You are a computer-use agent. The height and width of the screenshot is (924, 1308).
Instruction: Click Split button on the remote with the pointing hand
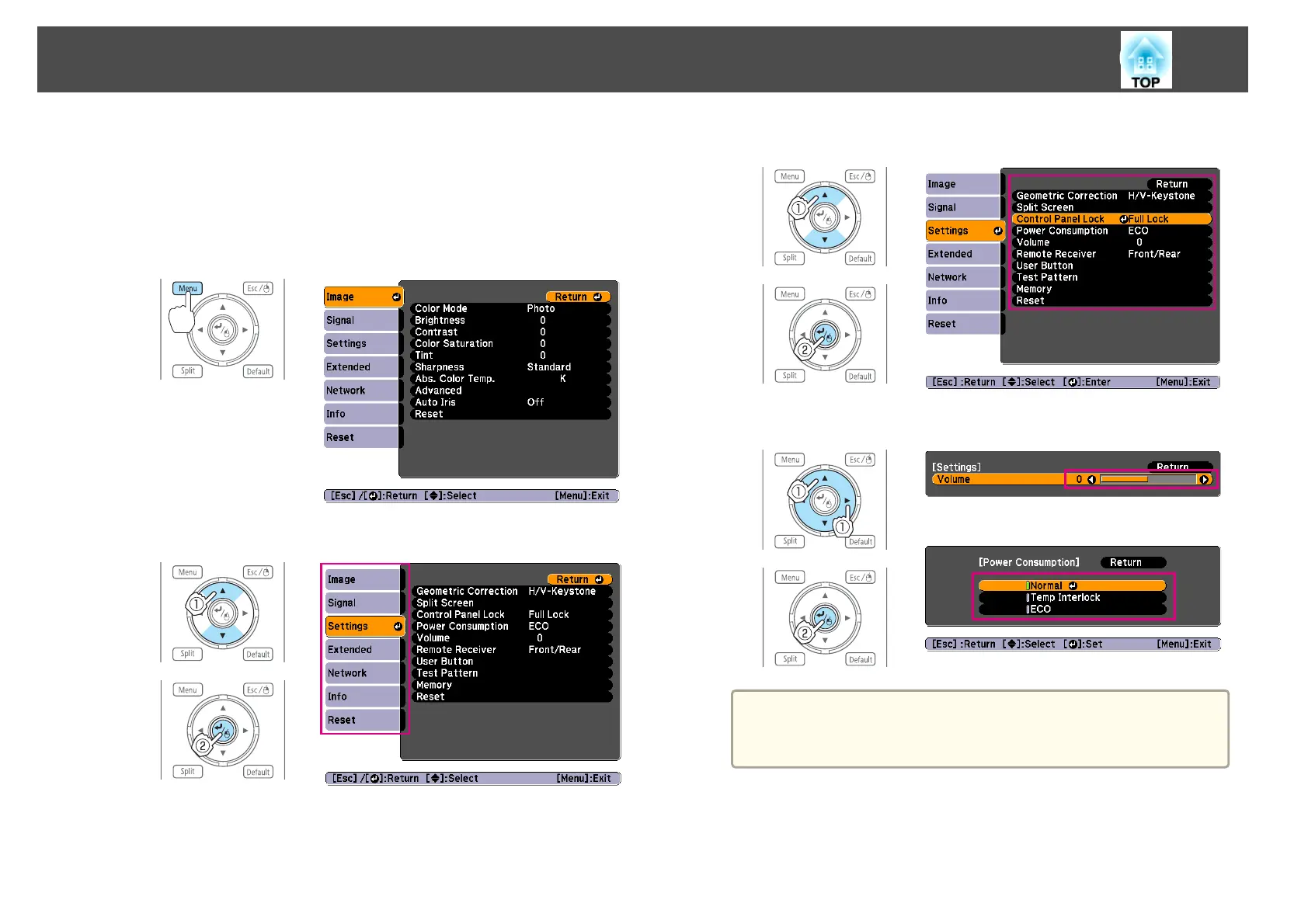point(188,371)
